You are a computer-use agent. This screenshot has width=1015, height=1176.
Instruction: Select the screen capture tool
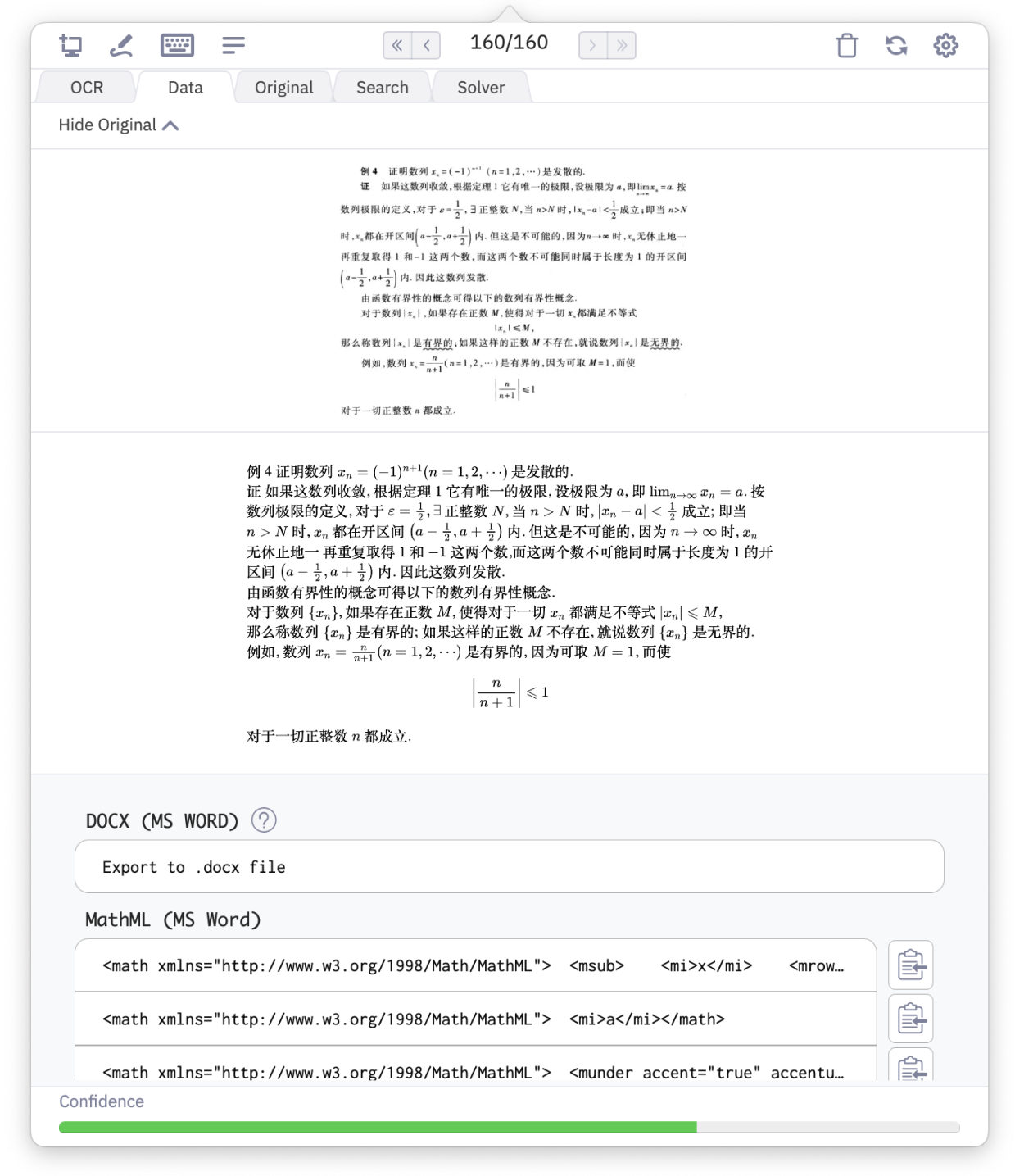tap(70, 45)
